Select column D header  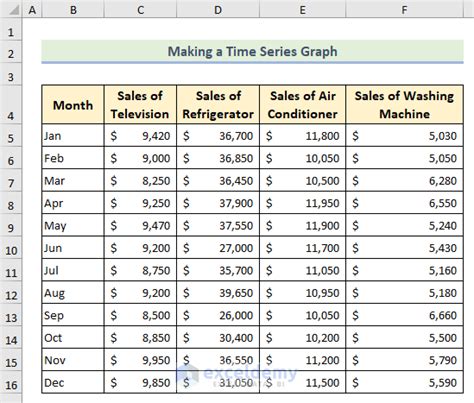(218, 9)
